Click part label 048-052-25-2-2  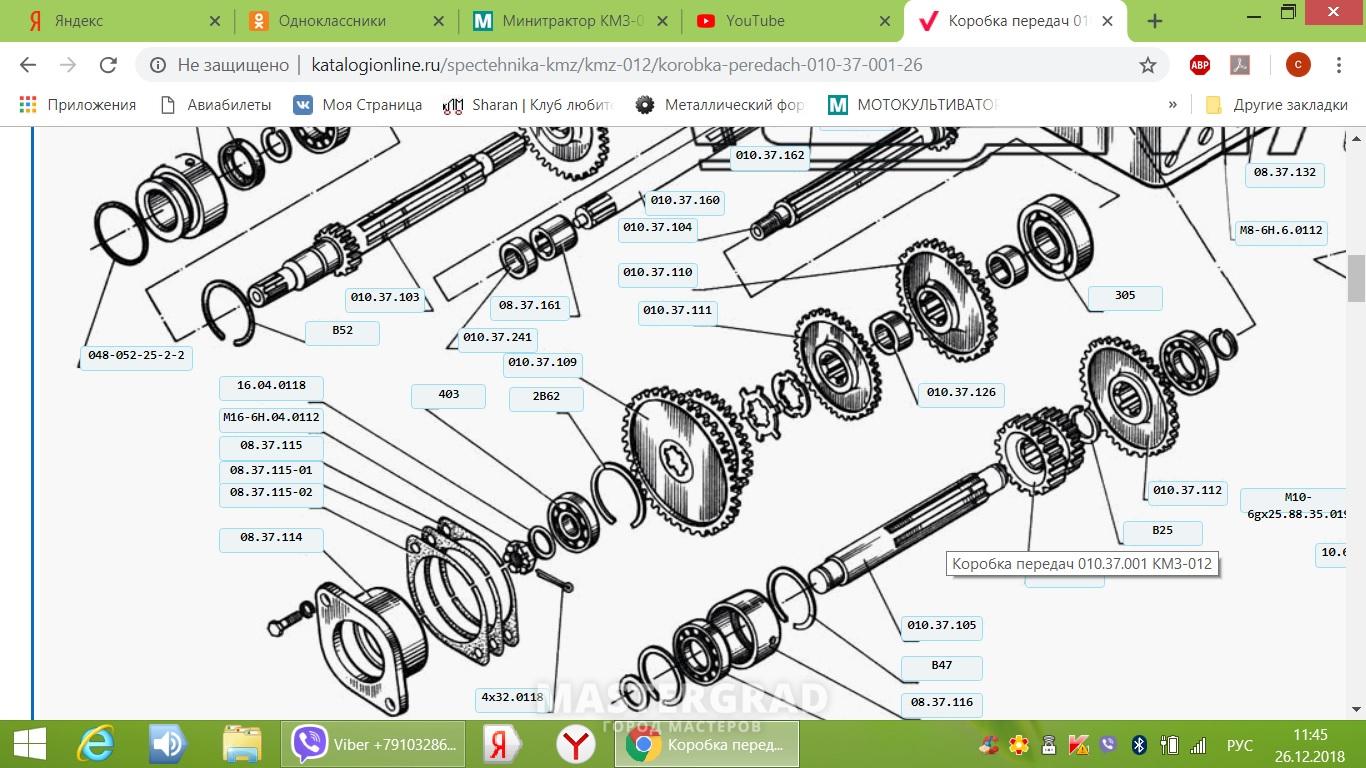(x=136, y=356)
